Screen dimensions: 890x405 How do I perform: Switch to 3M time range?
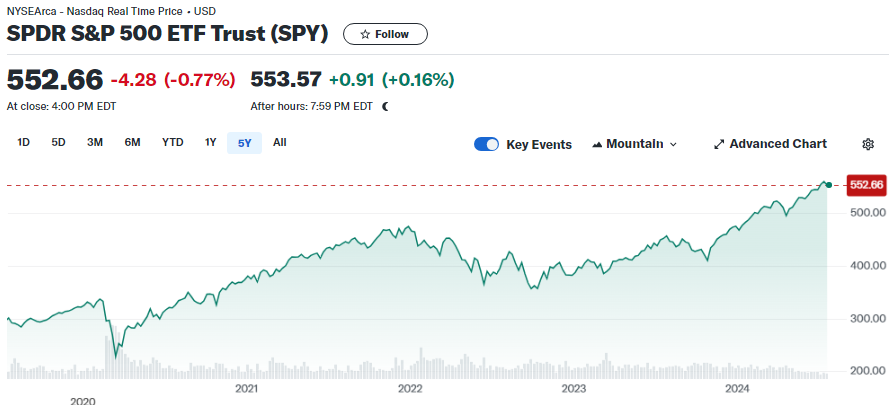(95, 142)
